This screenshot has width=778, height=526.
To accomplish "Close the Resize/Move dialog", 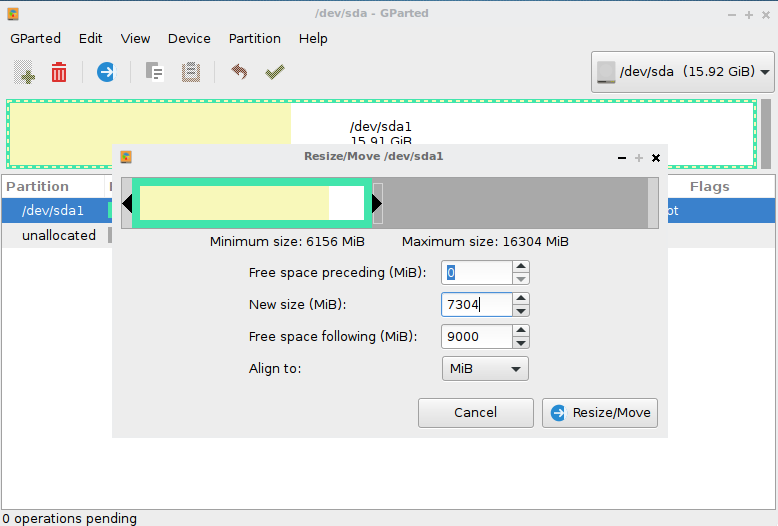I will (656, 158).
